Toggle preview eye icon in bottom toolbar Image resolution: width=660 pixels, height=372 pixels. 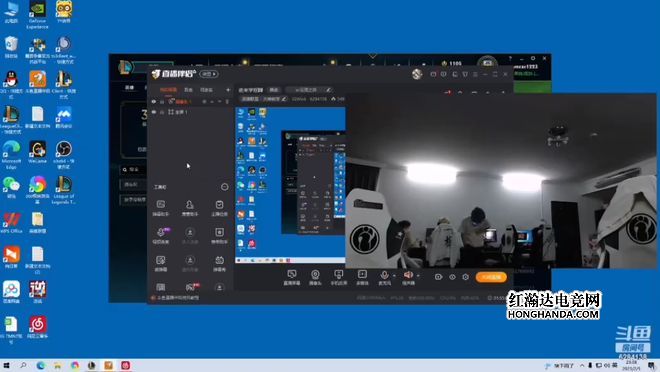[x=452, y=277]
